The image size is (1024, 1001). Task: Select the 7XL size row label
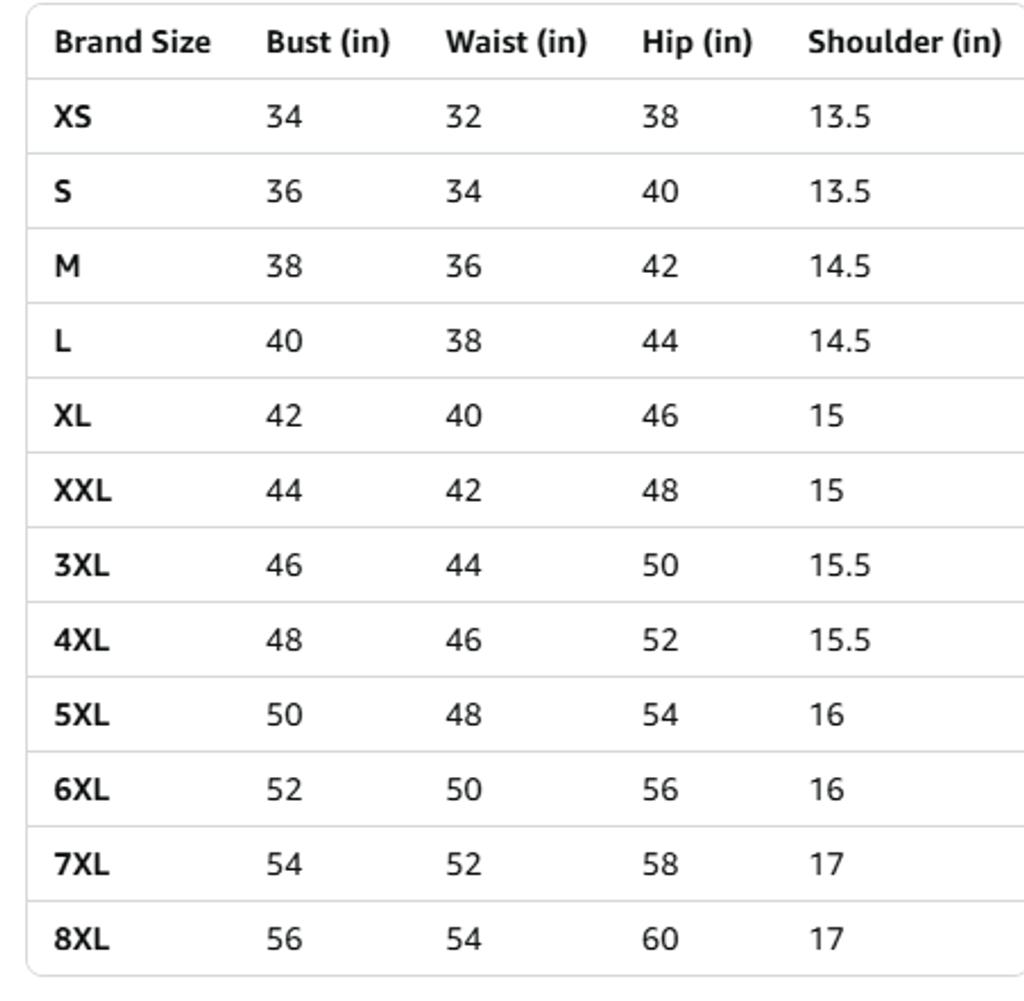click(81, 863)
